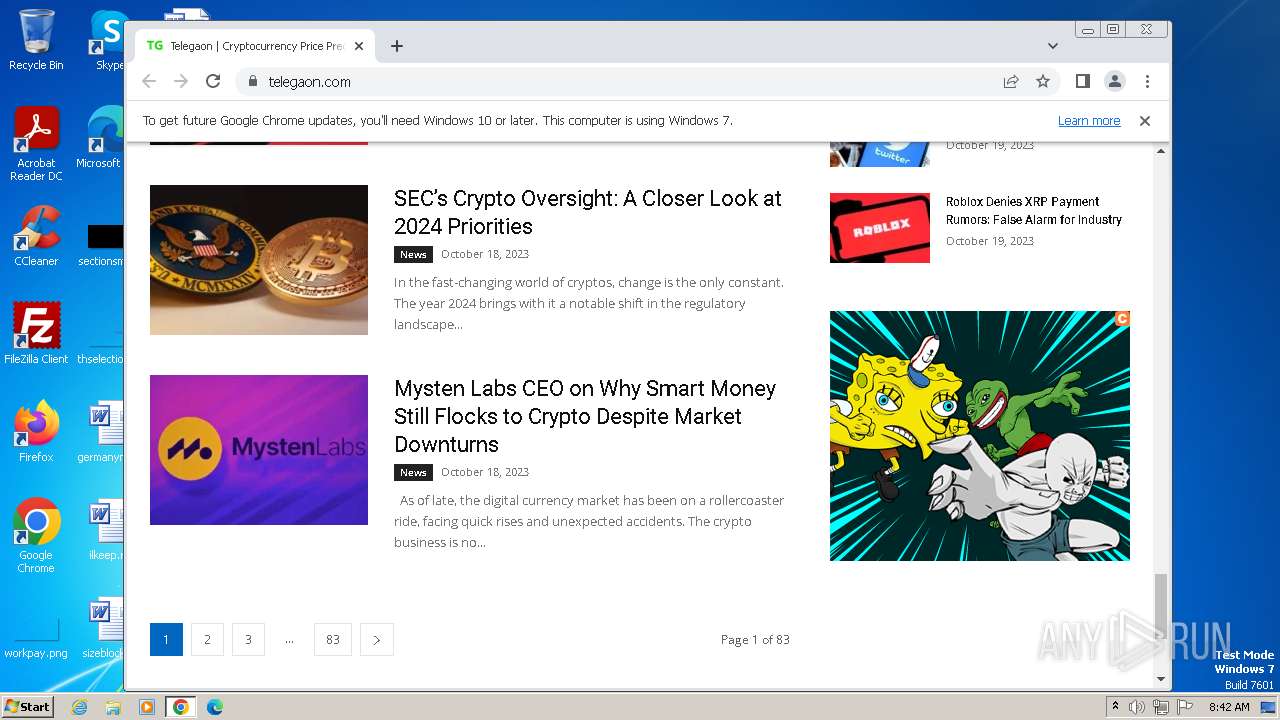This screenshot has height=720, width=1280.
Task: Go to page 3
Action: pos(248,640)
